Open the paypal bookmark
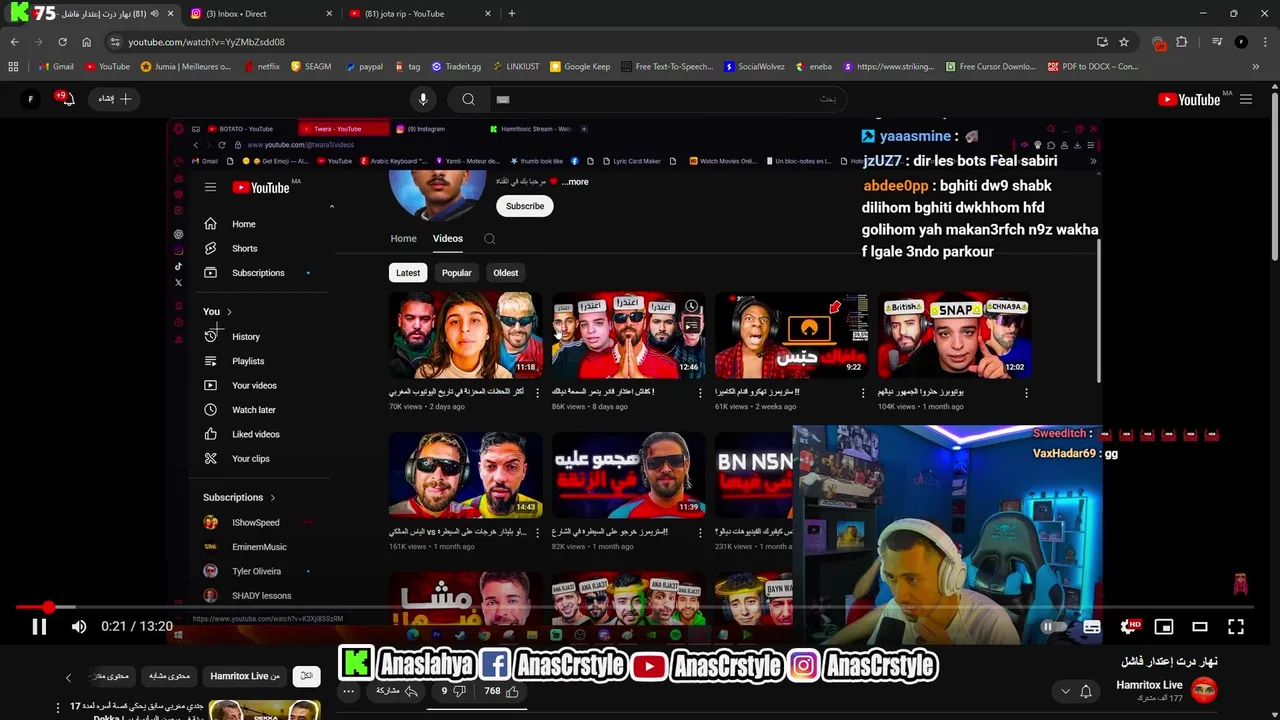This screenshot has height=720, width=1280. coord(364,67)
